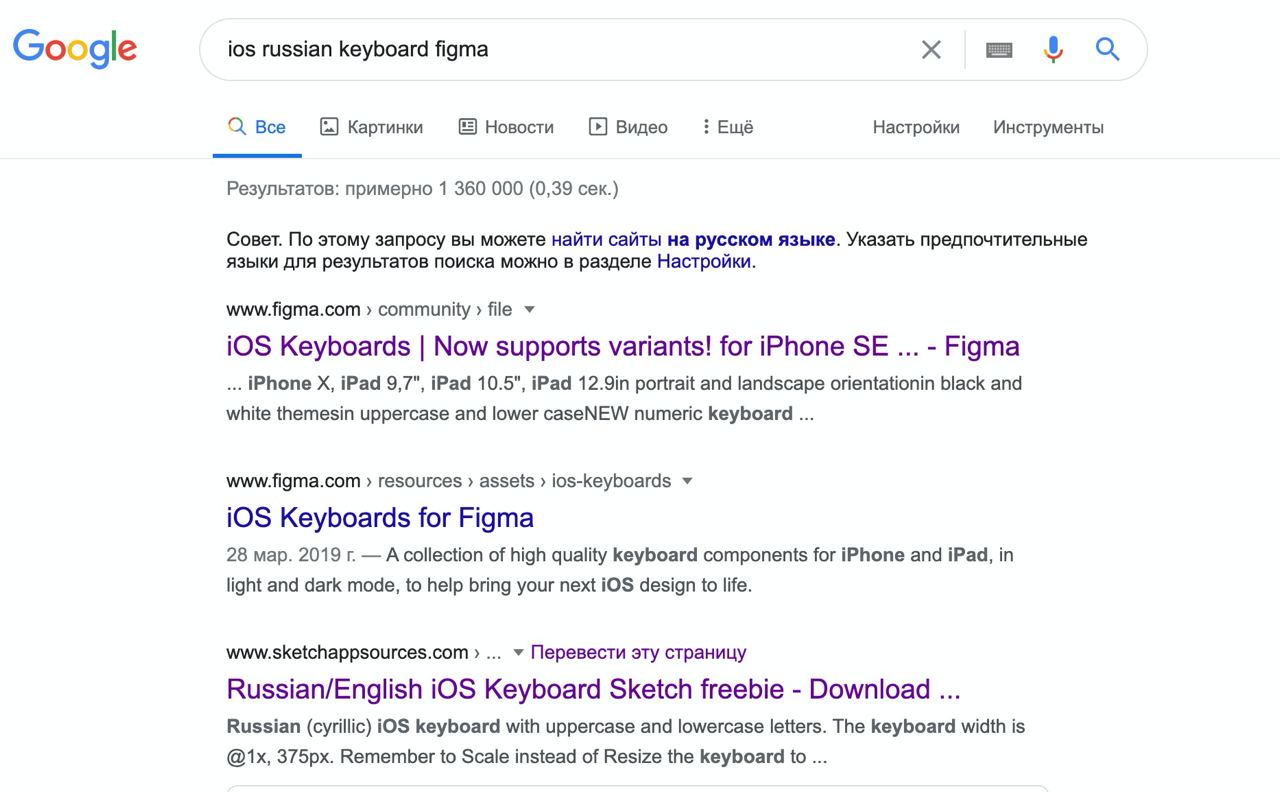The height and width of the screenshot is (792, 1280).
Task: Switch to the Картинки tab
Action: (x=371, y=127)
